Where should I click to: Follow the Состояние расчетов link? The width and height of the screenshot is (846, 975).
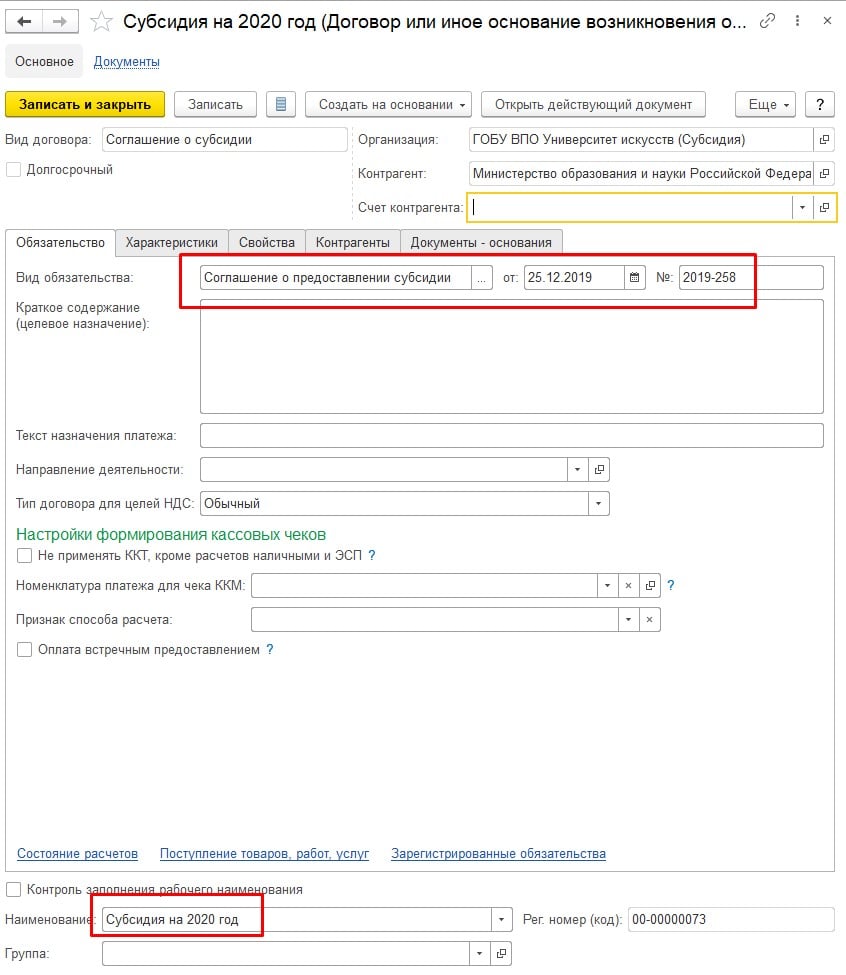[x=77, y=853]
